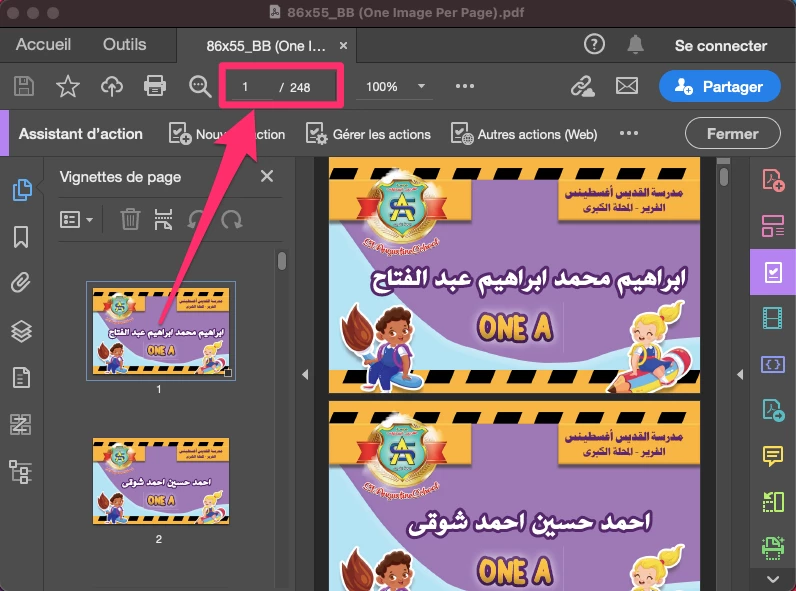Show more Assistant d'action options

628,133
